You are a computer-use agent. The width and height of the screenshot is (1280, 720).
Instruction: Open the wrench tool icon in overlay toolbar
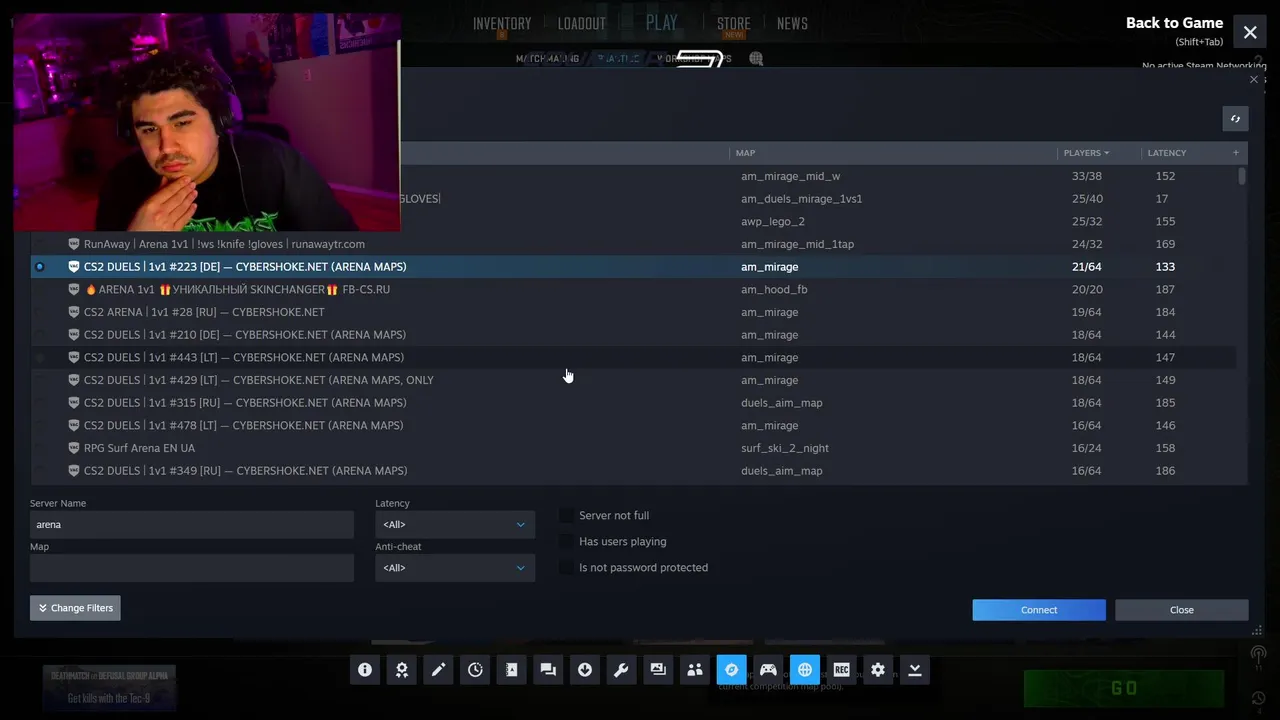tap(621, 670)
